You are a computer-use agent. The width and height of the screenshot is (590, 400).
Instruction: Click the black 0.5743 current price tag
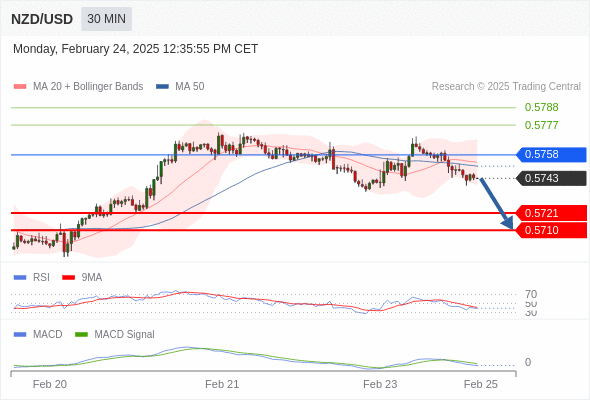click(551, 178)
